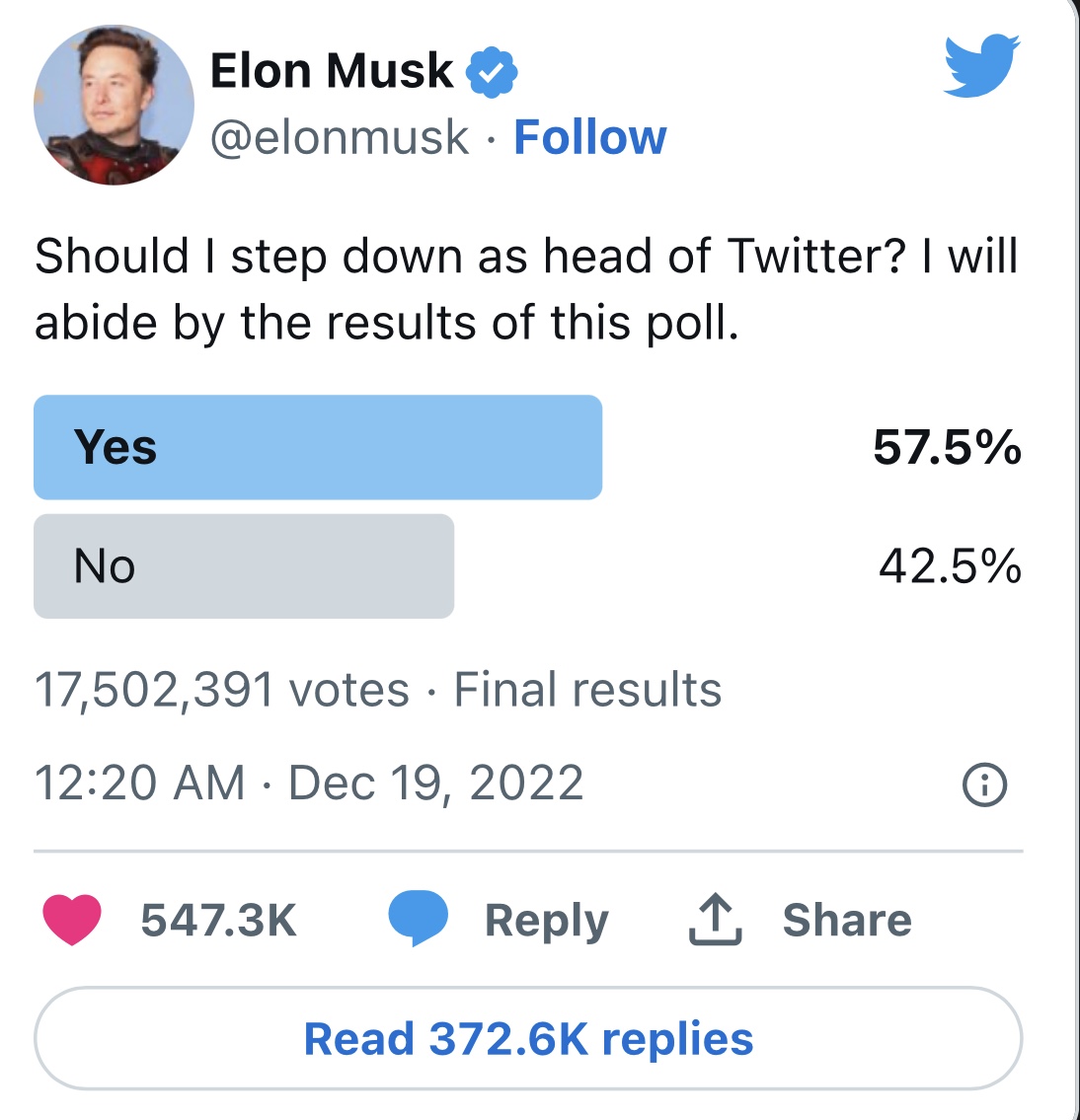The height and width of the screenshot is (1120, 1080).
Task: Open Elon Musk's profile picture
Action: (114, 106)
